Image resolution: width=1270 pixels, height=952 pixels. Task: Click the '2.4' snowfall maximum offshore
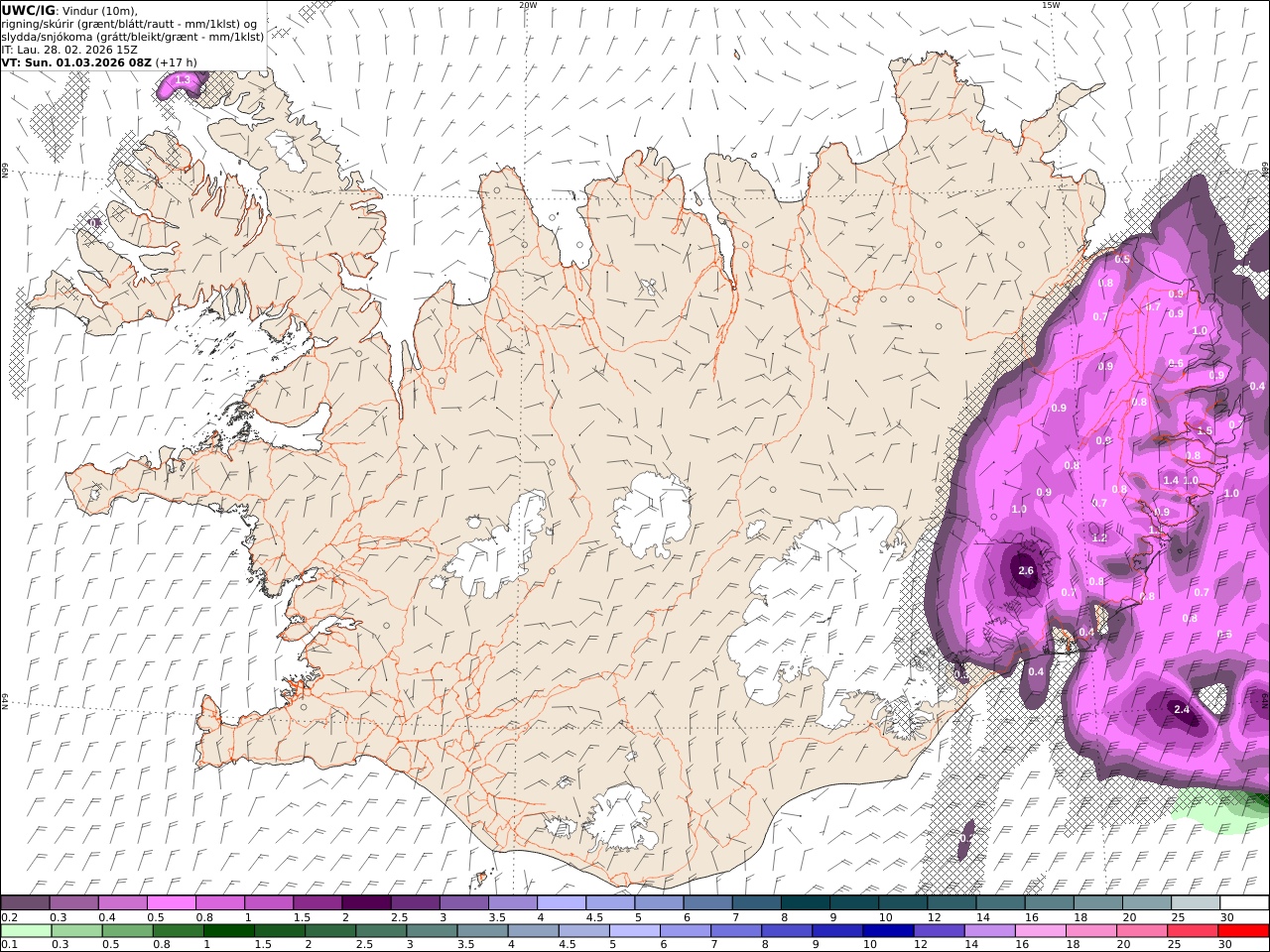click(x=1181, y=709)
